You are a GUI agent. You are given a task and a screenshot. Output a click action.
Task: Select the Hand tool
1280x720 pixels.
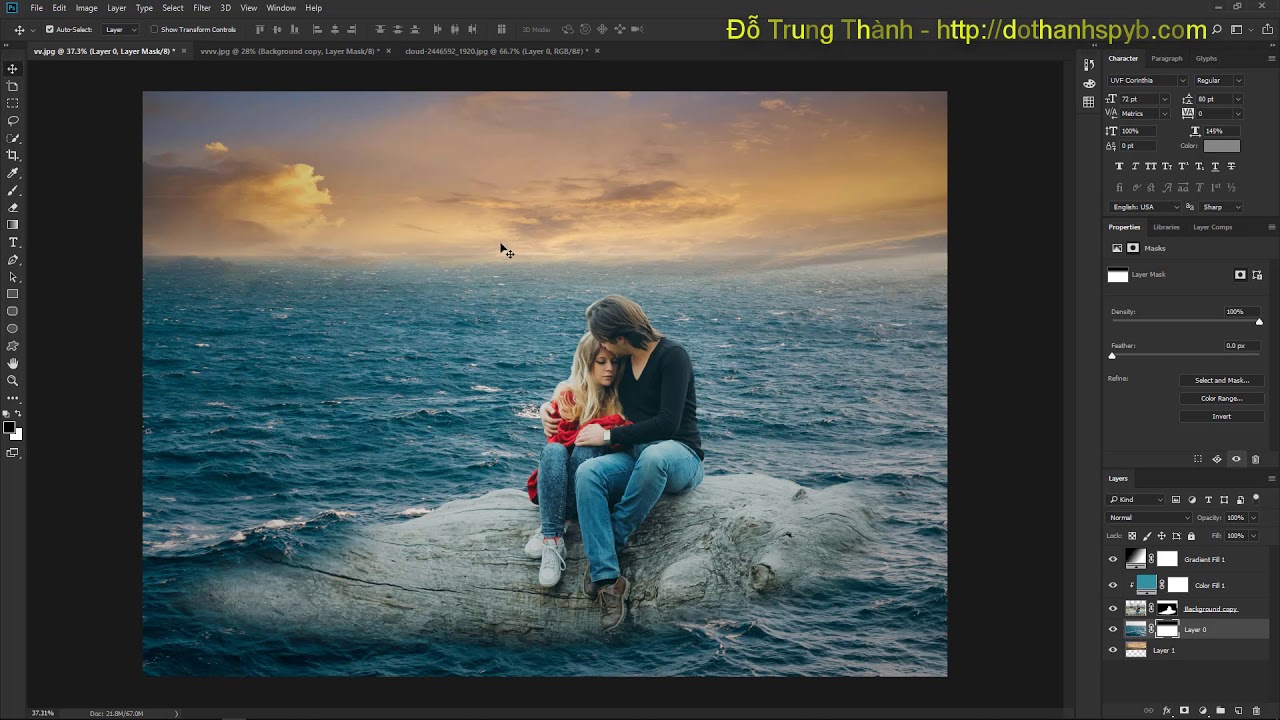pos(13,363)
